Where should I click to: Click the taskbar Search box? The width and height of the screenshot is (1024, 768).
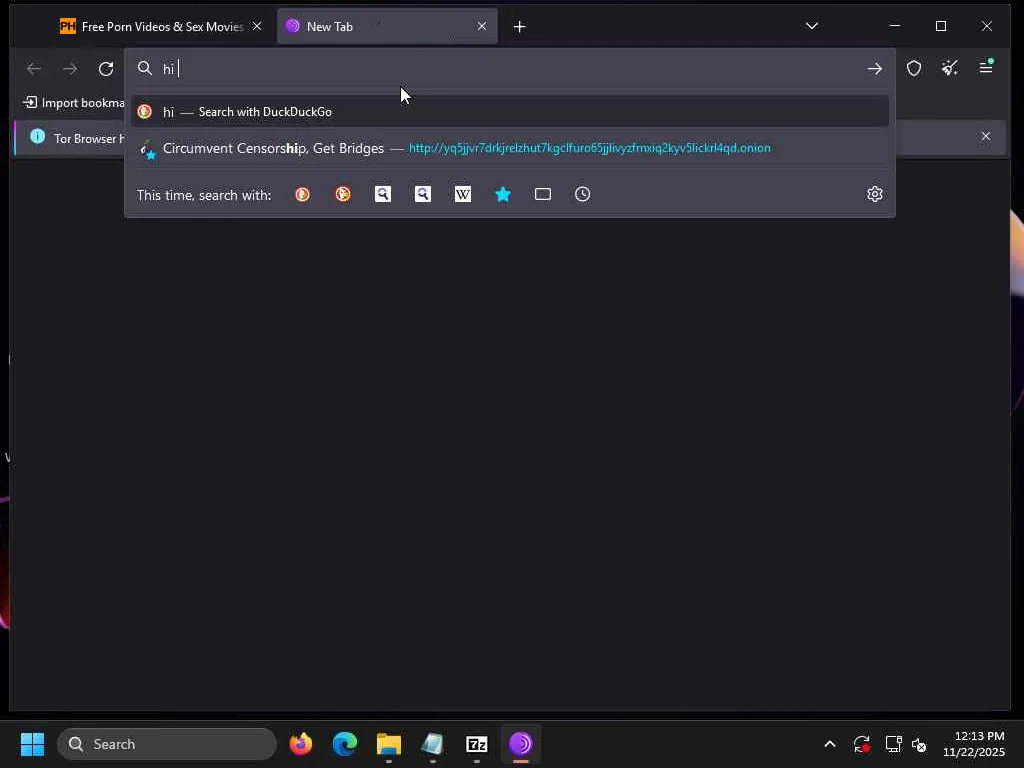click(167, 744)
